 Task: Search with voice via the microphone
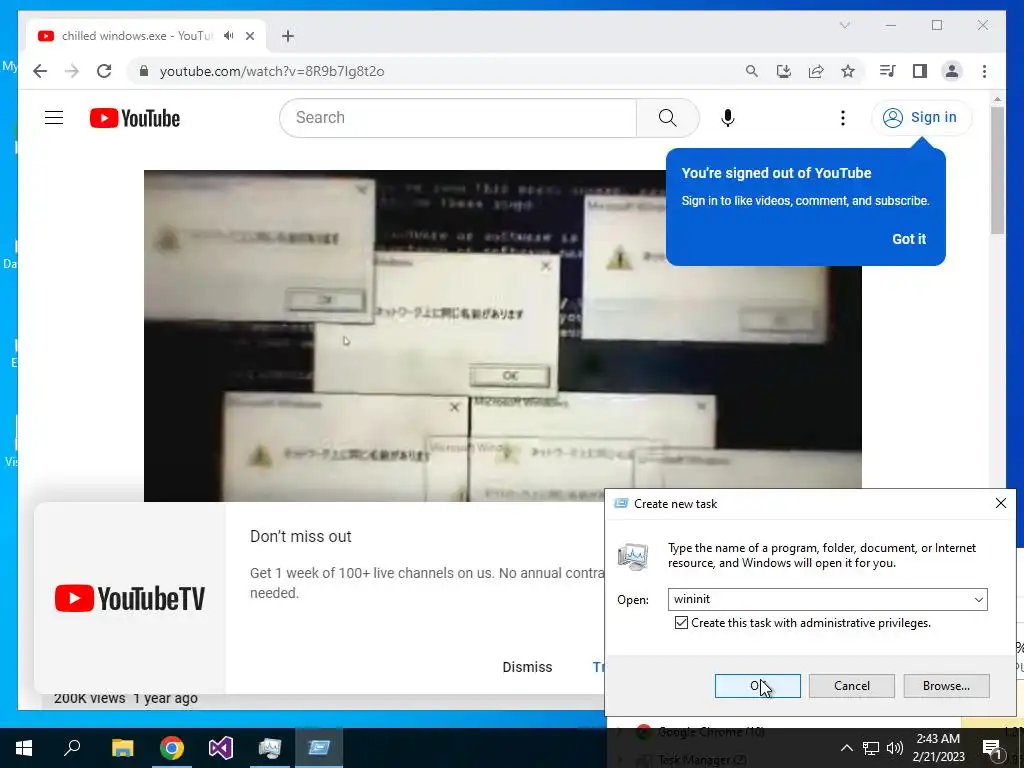[x=728, y=118]
